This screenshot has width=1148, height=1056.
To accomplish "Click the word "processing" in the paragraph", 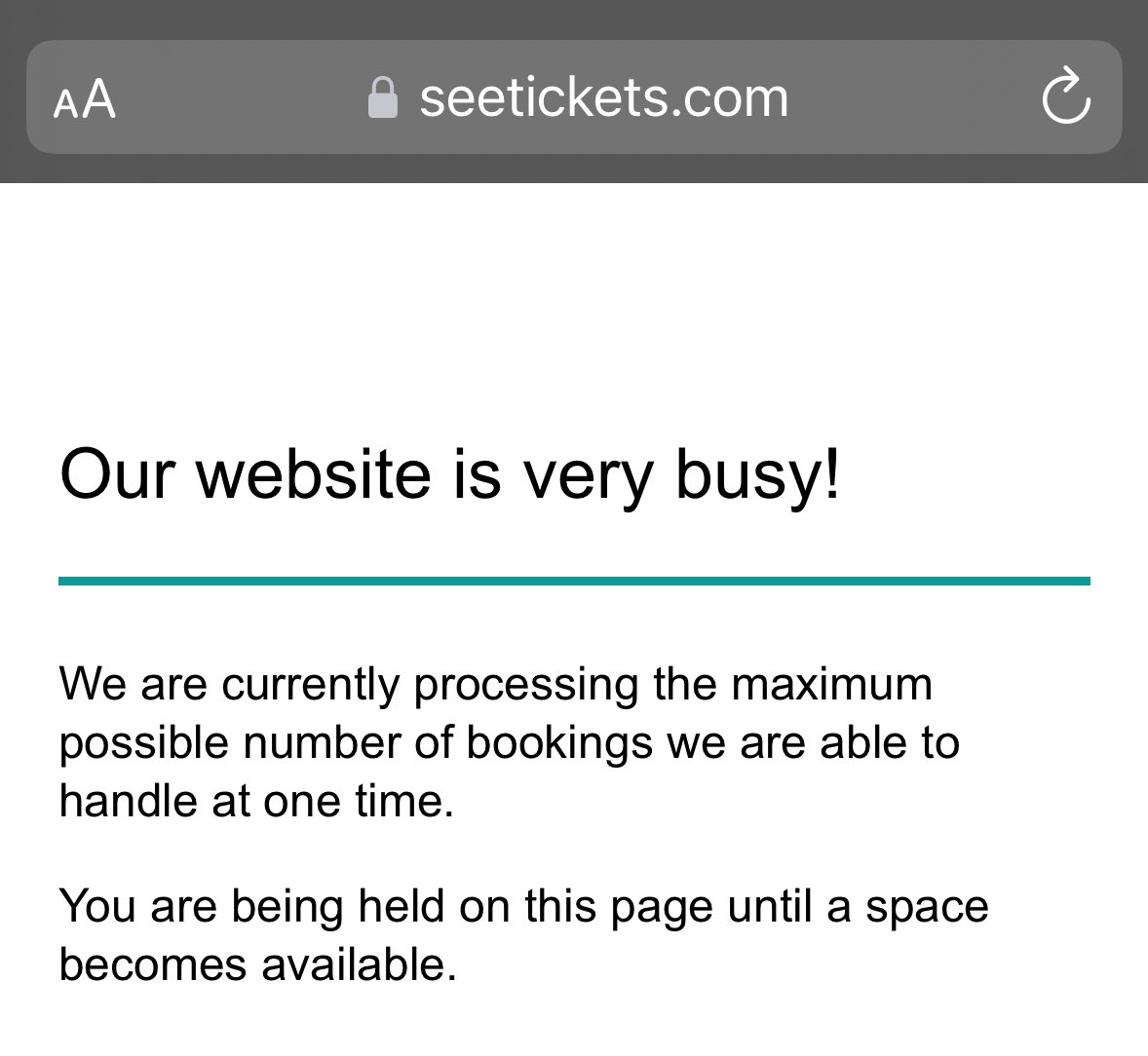I will (526, 687).
